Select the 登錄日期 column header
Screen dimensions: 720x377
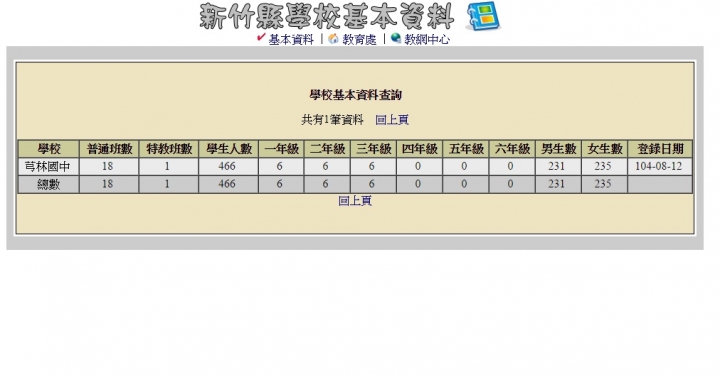pos(660,149)
